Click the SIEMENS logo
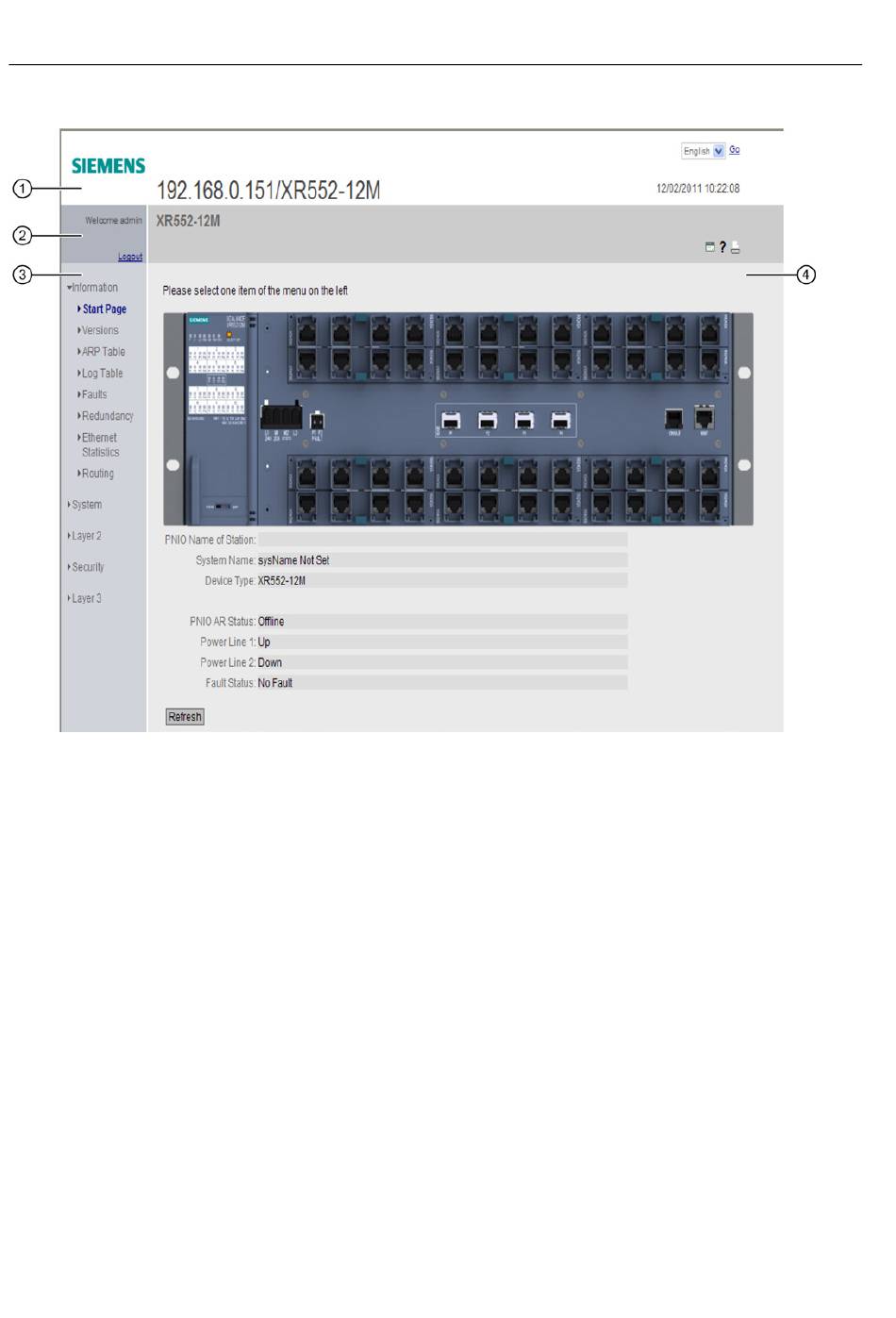The height and width of the screenshot is (1318, 896). pos(108,166)
